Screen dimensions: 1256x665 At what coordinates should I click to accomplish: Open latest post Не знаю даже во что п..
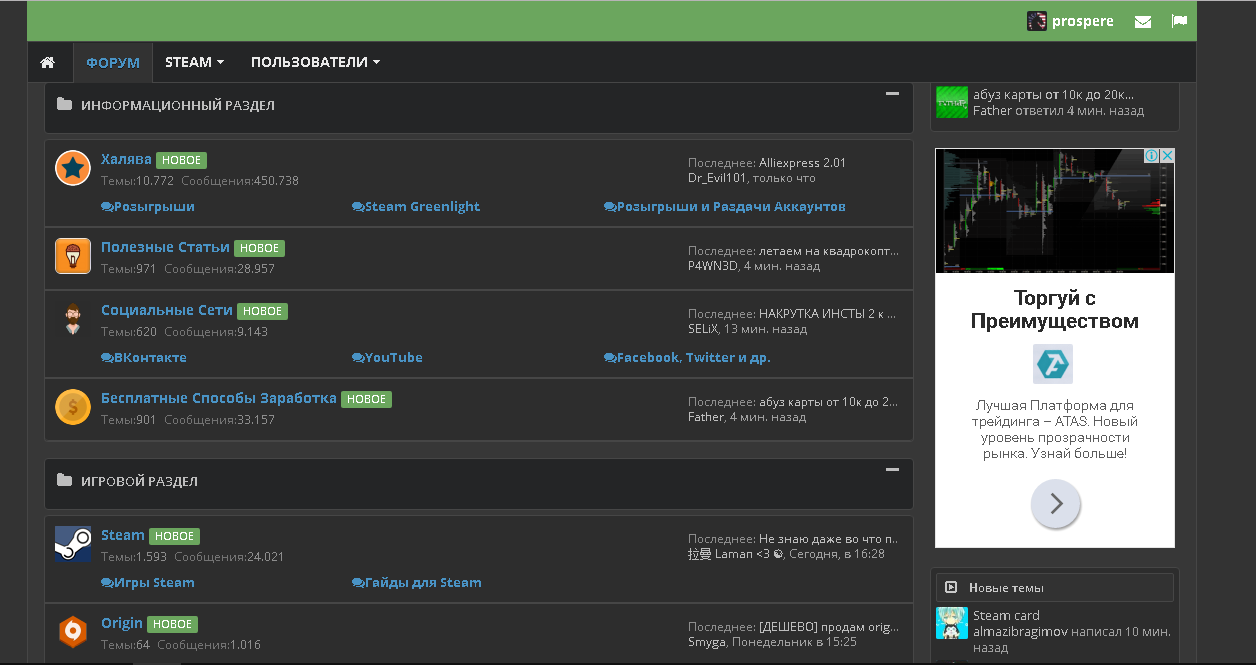click(828, 538)
